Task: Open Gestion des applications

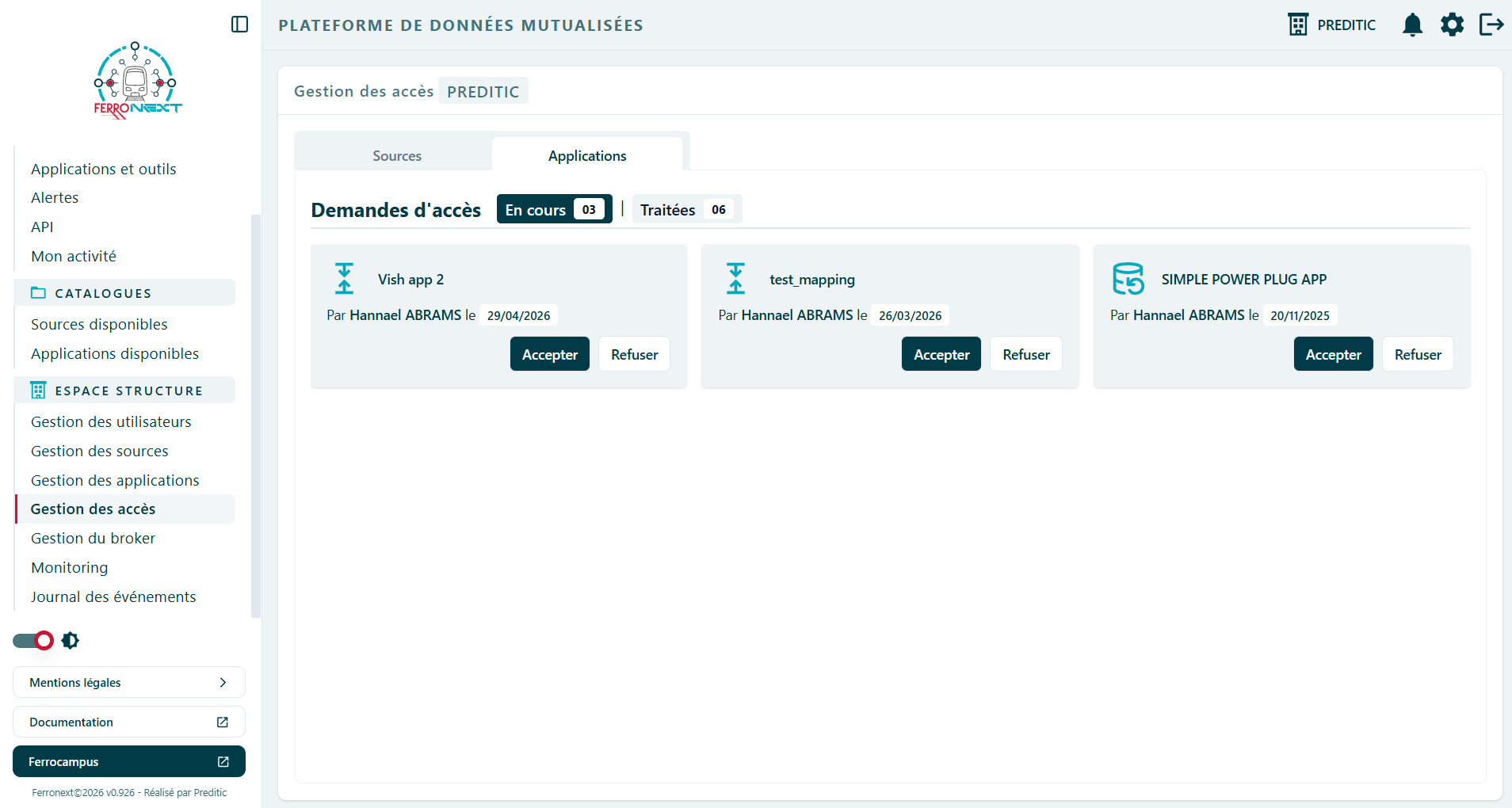Action: [x=115, y=480]
